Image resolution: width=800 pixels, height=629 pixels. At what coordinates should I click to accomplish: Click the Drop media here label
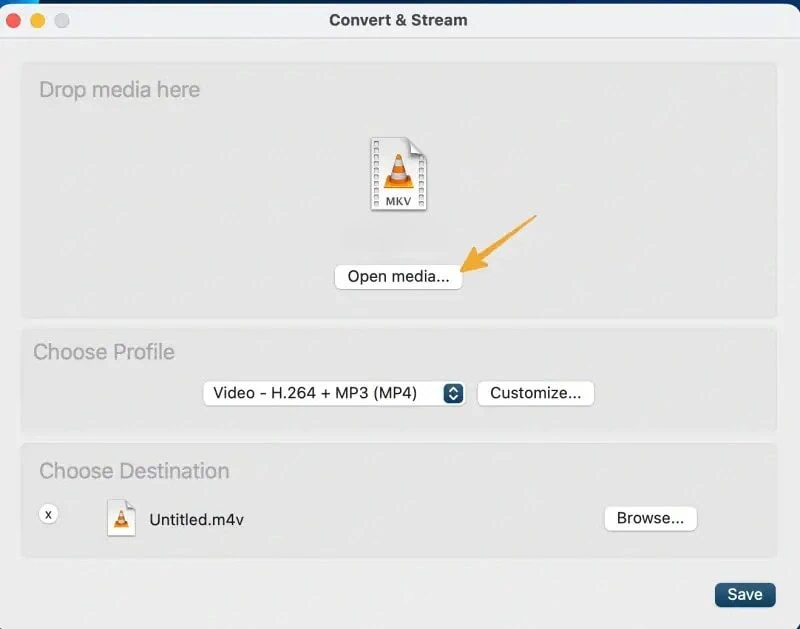120,90
